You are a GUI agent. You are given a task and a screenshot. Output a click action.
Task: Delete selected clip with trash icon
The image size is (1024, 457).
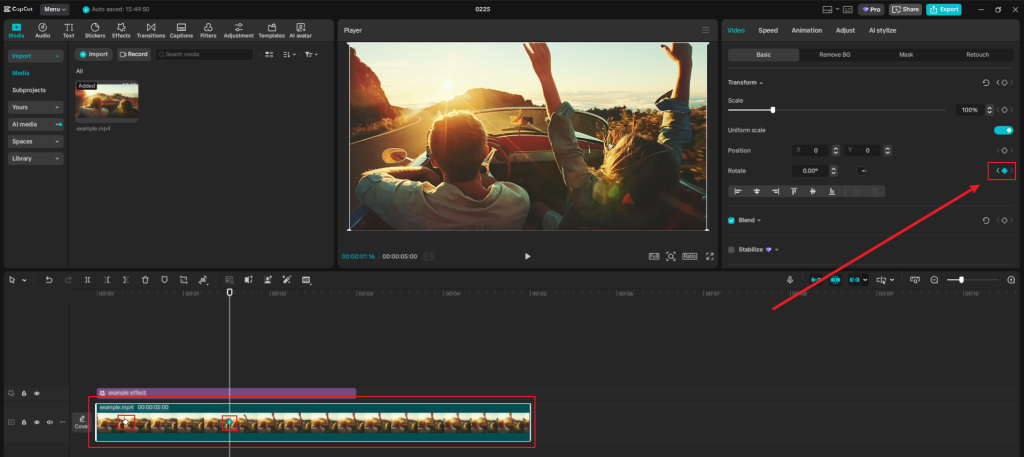pyautogui.click(x=145, y=279)
